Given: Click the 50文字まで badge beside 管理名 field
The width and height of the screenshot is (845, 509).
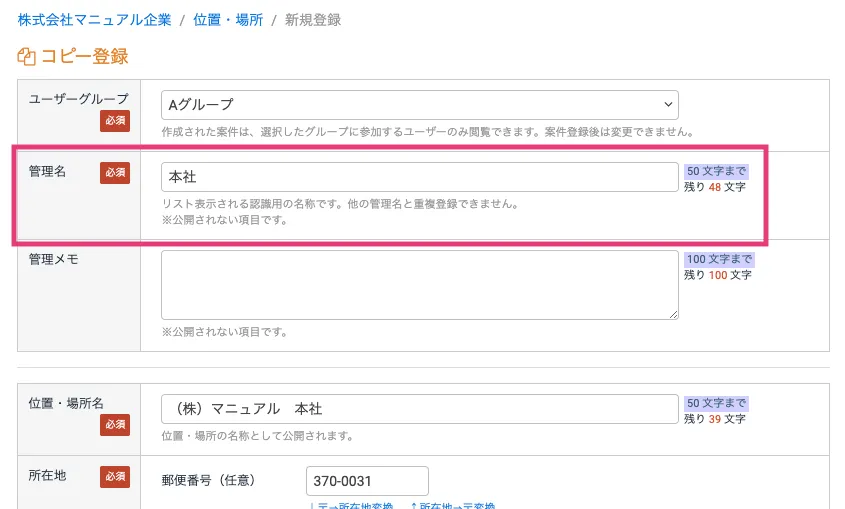Looking at the screenshot, I should pyautogui.click(x=716, y=171).
